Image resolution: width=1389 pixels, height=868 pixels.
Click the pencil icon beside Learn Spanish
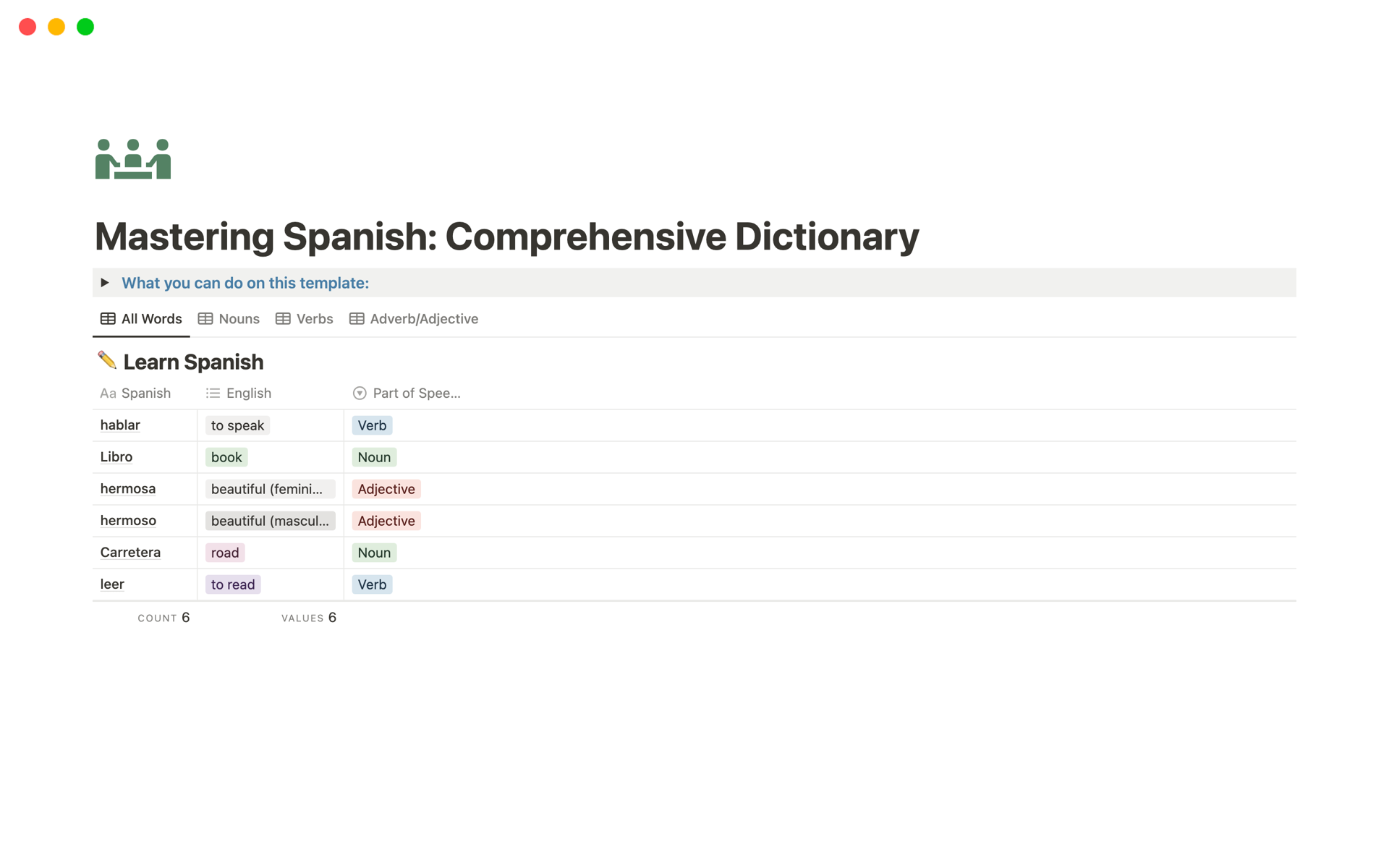107,360
